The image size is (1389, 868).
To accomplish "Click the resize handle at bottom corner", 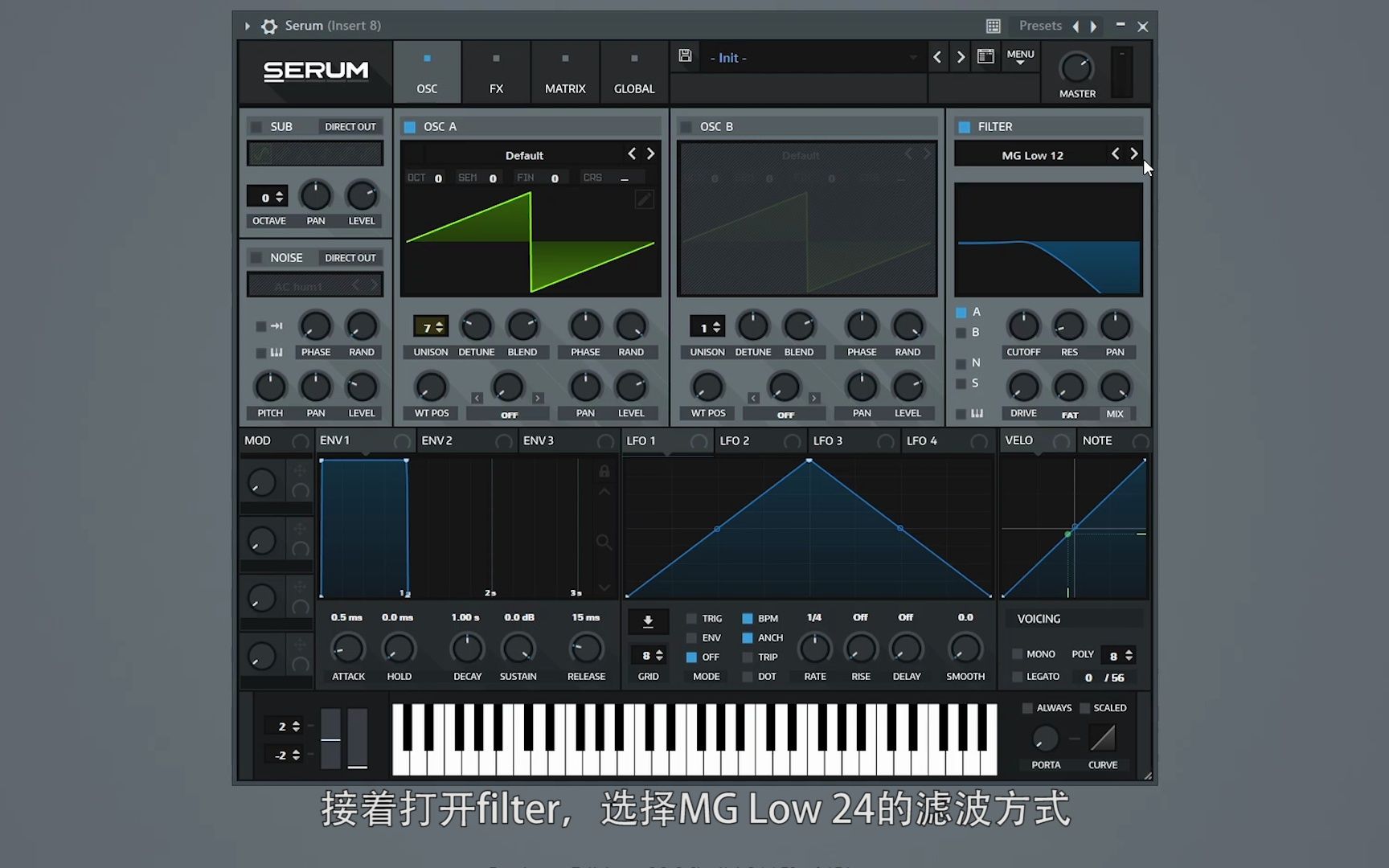I will tap(1148, 776).
